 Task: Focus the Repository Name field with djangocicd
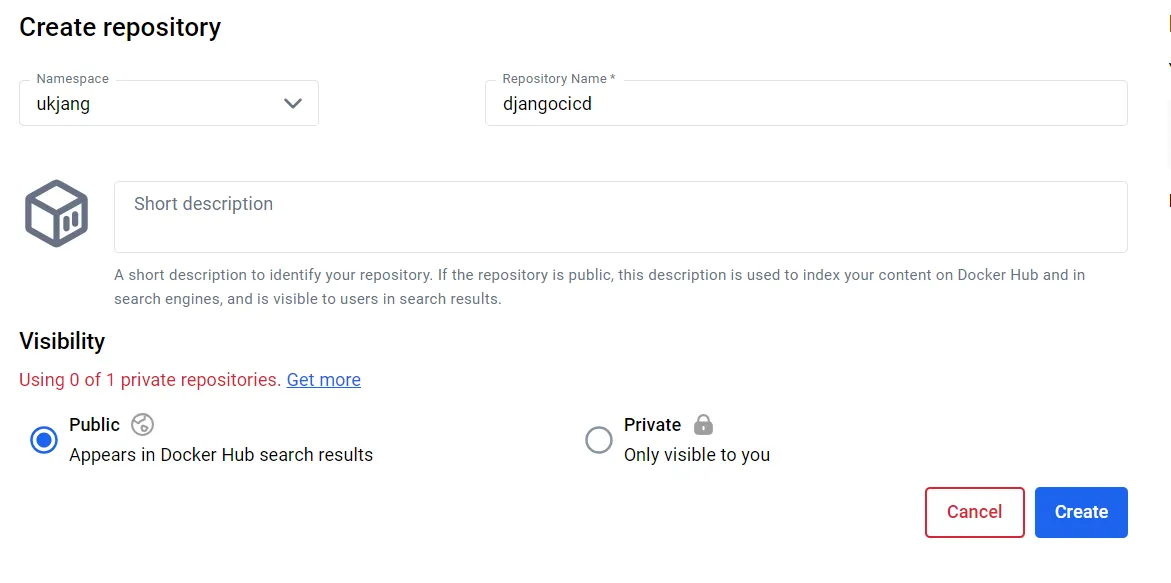[806, 103]
